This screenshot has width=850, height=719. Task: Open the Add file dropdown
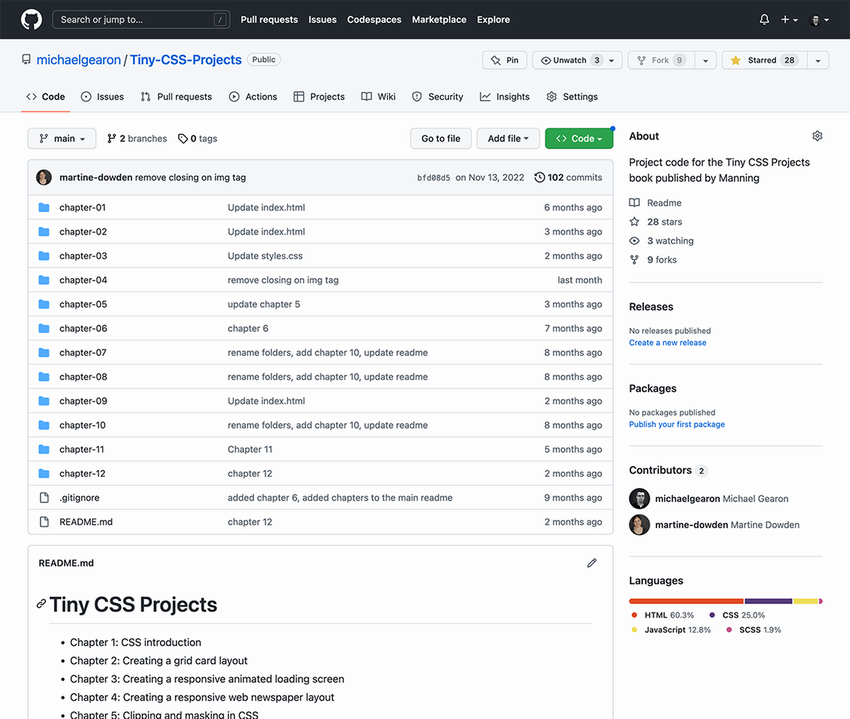click(x=508, y=139)
